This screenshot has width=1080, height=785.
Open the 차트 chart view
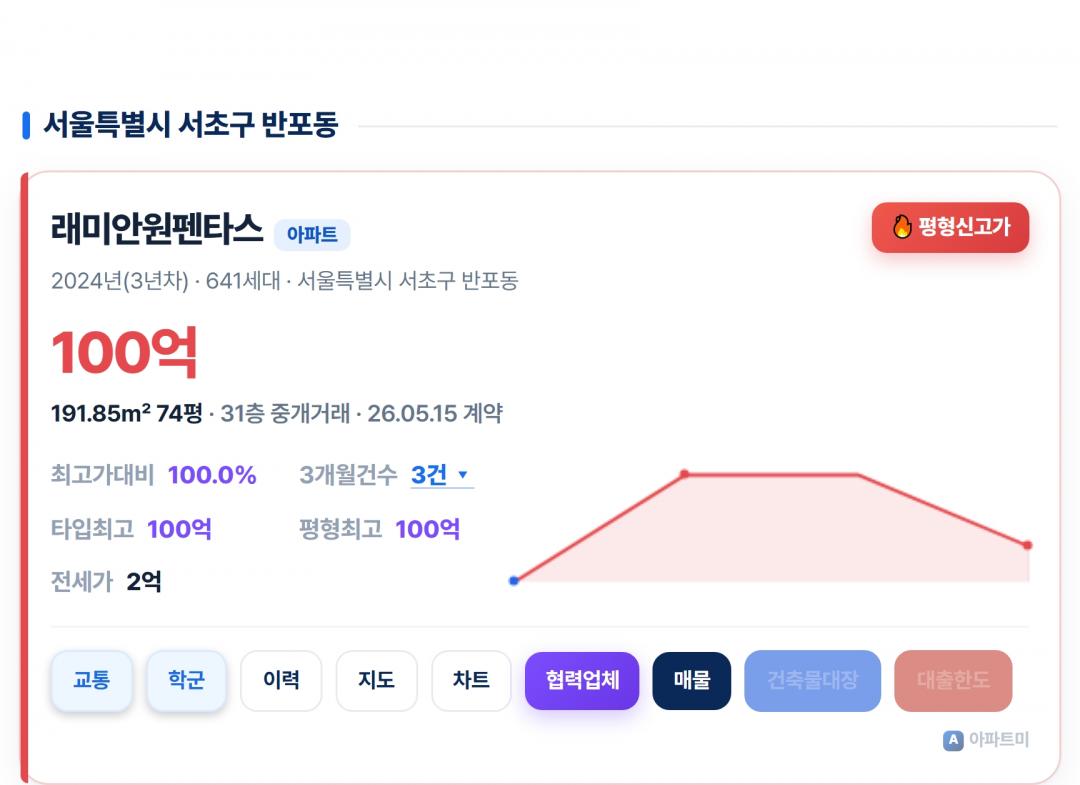tap(471, 680)
